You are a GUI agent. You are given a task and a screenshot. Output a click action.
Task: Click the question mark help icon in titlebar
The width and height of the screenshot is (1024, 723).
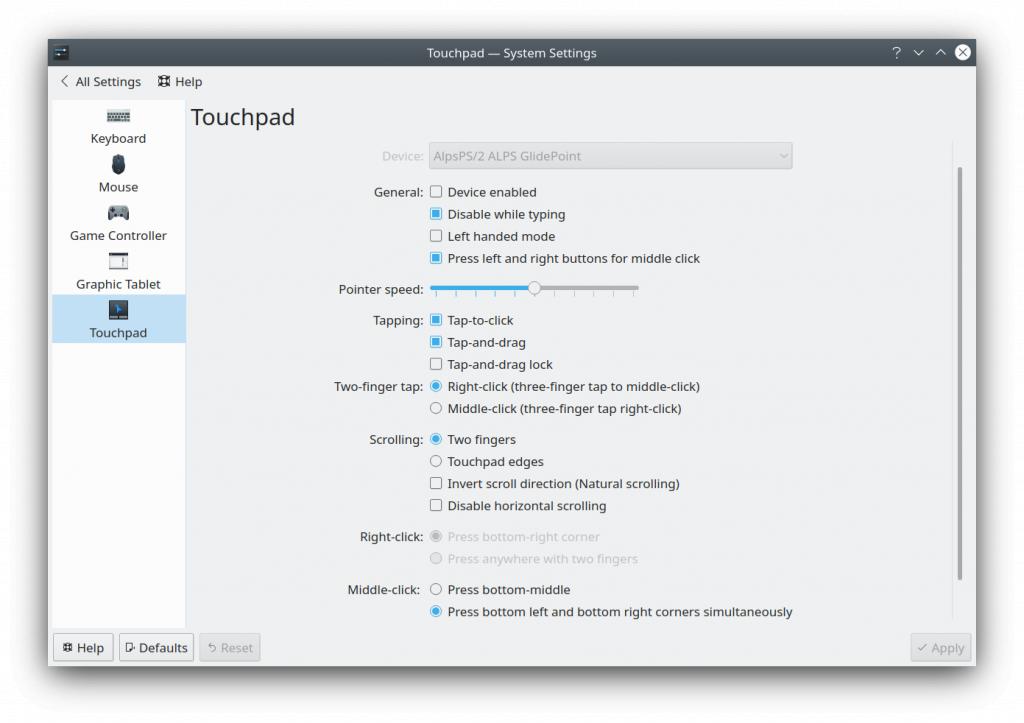click(x=896, y=53)
